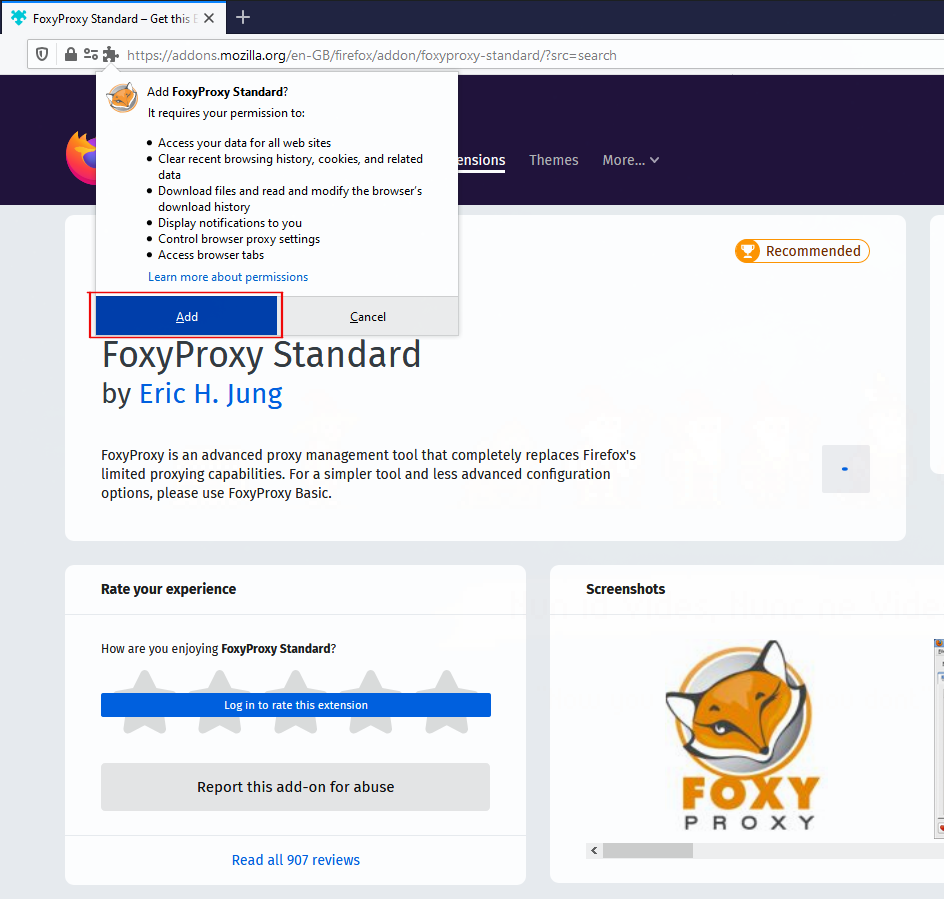The image size is (944, 899).
Task: Click the Firefox logo in the page header
Action: (81, 158)
